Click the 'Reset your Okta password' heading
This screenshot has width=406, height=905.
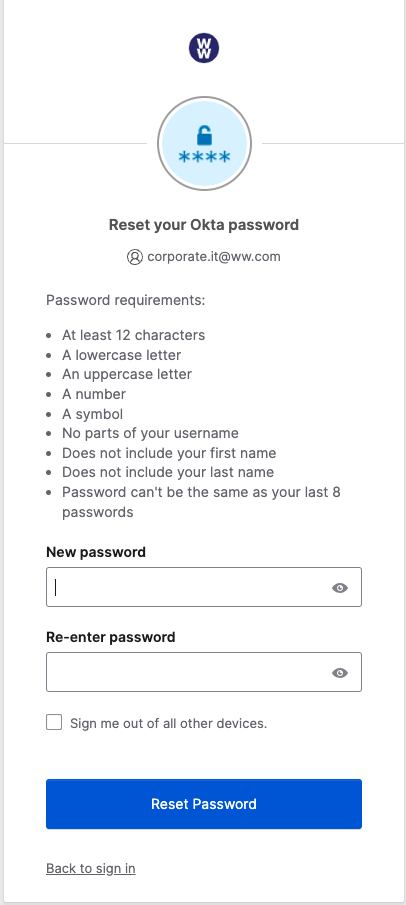pos(204,225)
